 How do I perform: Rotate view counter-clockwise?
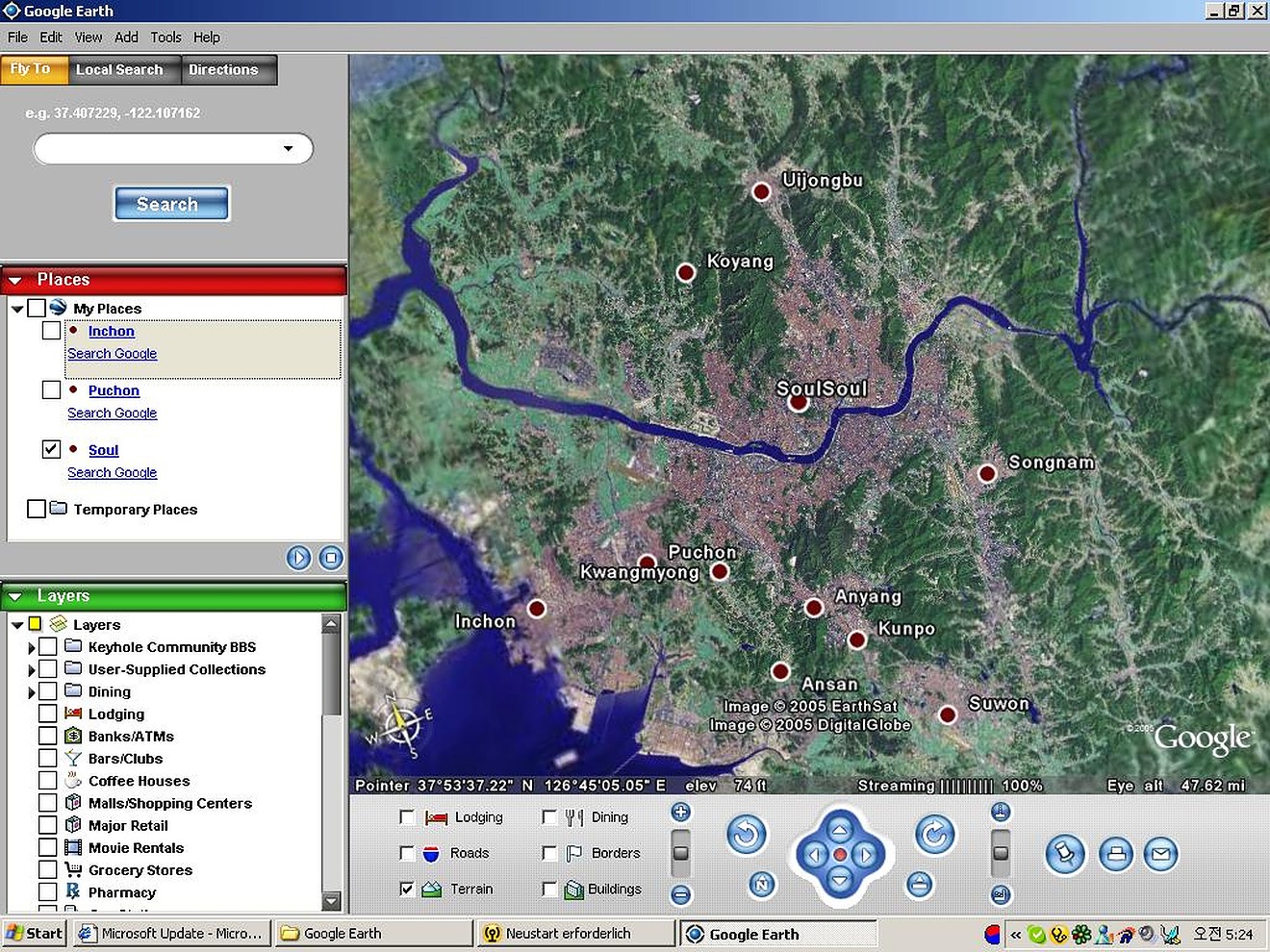coord(746,834)
